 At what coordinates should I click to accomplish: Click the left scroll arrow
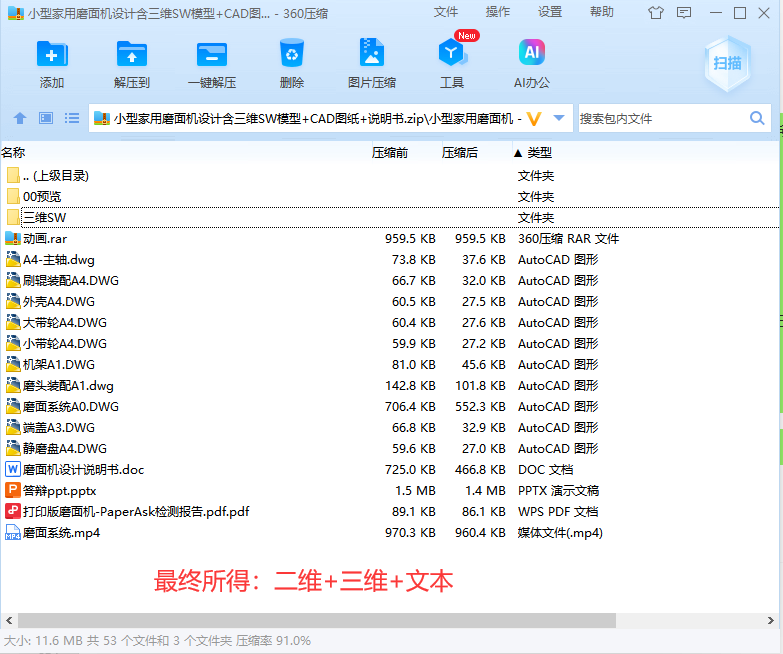(x=9, y=621)
